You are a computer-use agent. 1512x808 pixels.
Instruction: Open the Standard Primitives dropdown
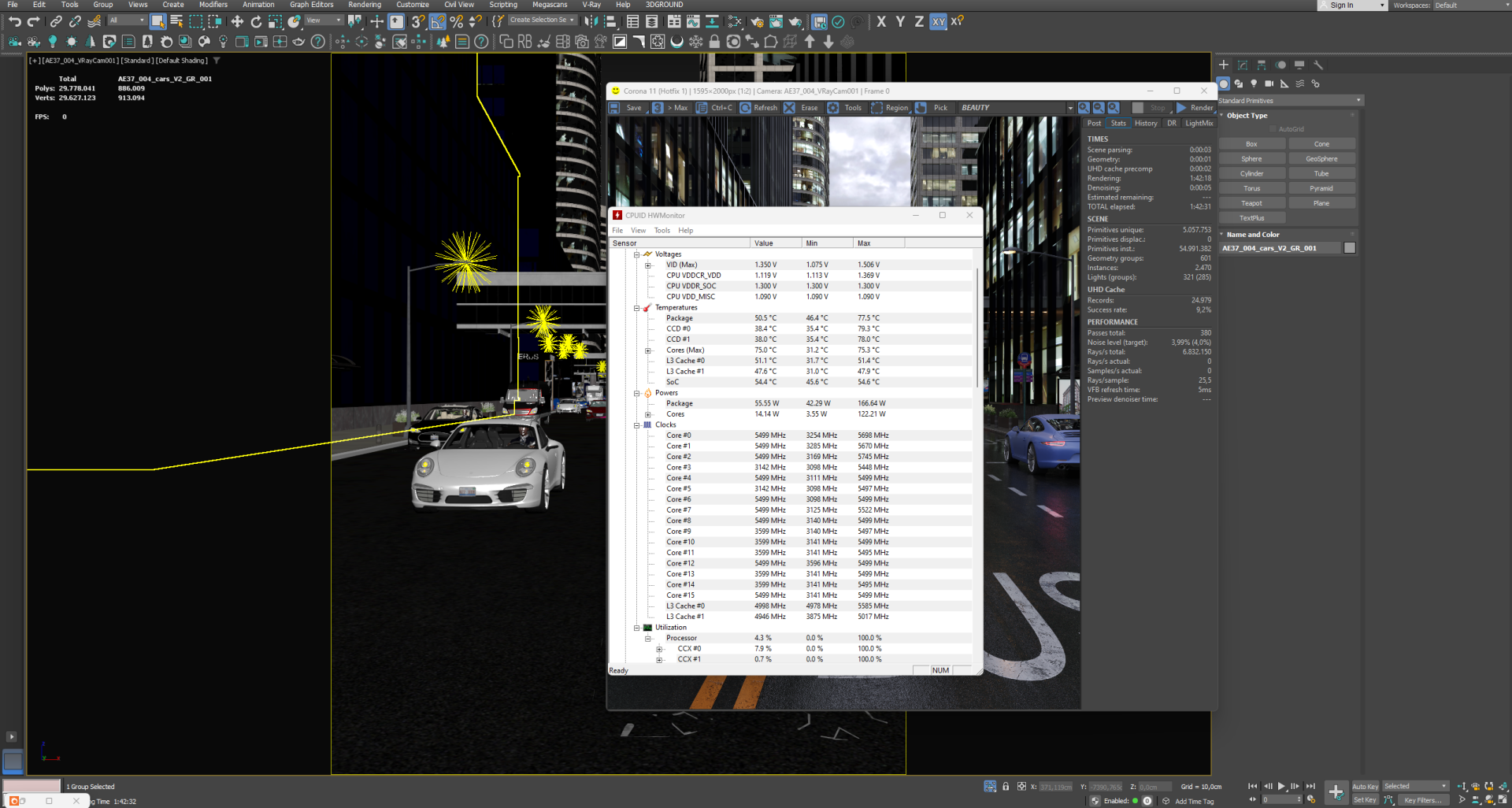pyautogui.click(x=1290, y=101)
